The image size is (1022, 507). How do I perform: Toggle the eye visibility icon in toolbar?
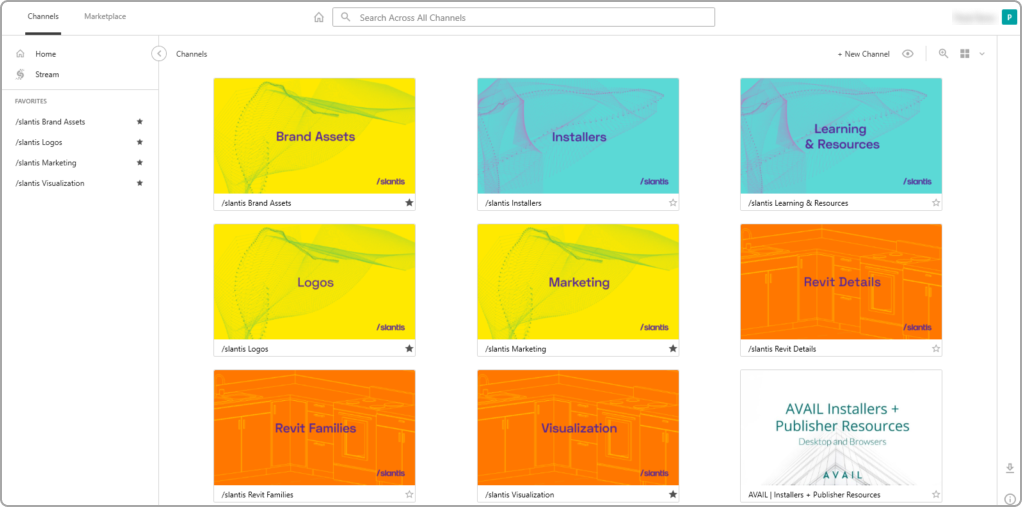pyautogui.click(x=907, y=54)
